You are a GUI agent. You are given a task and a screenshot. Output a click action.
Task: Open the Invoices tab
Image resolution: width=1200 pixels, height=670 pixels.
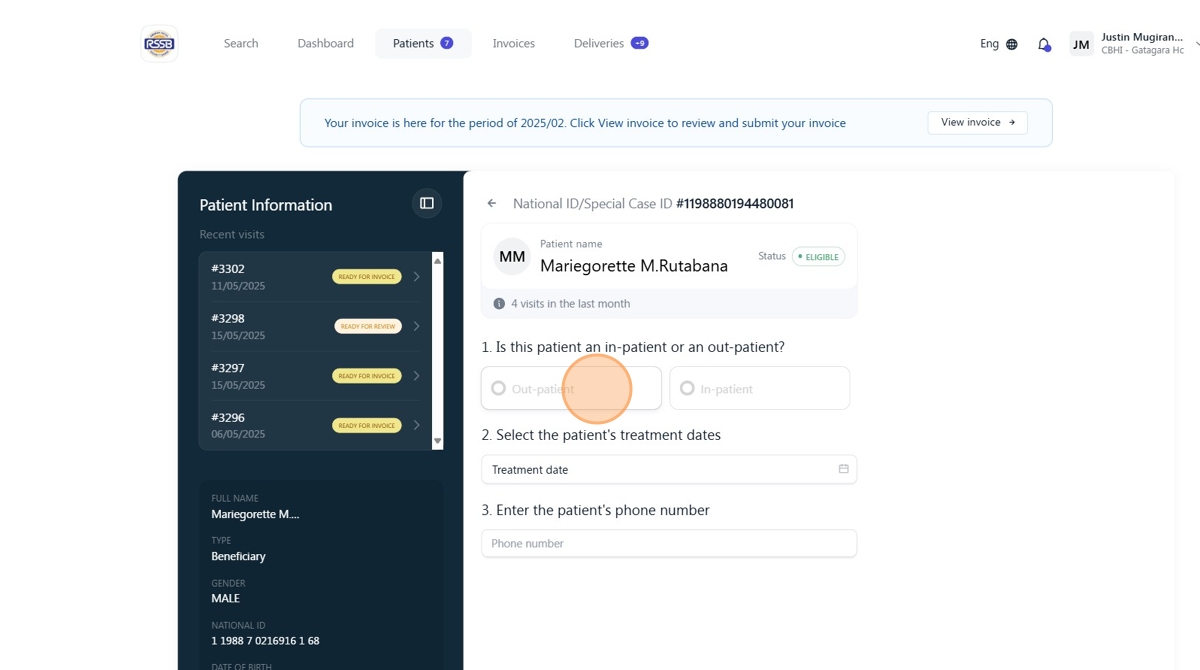click(x=514, y=44)
